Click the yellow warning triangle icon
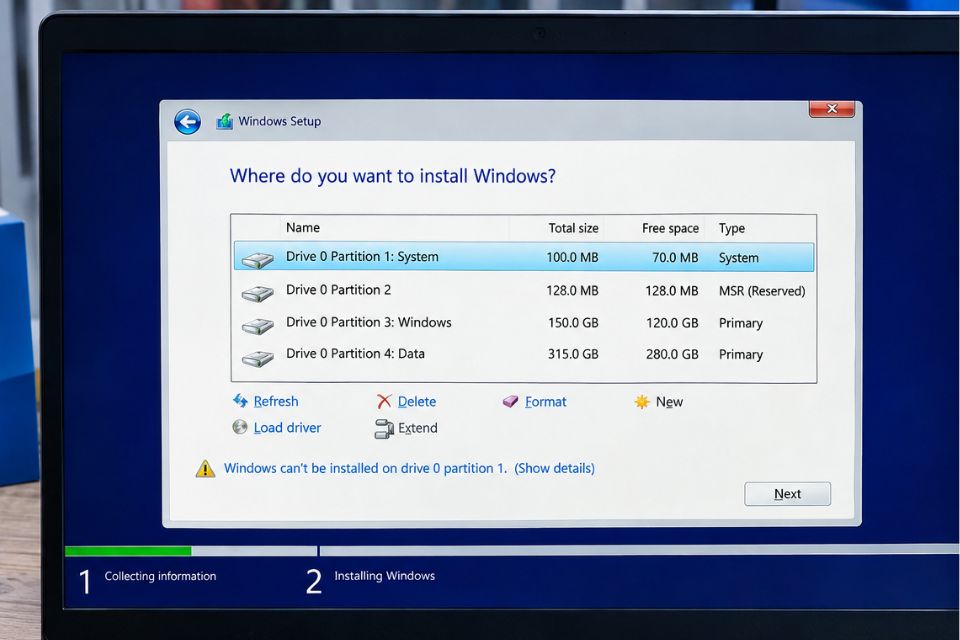Viewport: 960px width, 640px height. click(205, 469)
